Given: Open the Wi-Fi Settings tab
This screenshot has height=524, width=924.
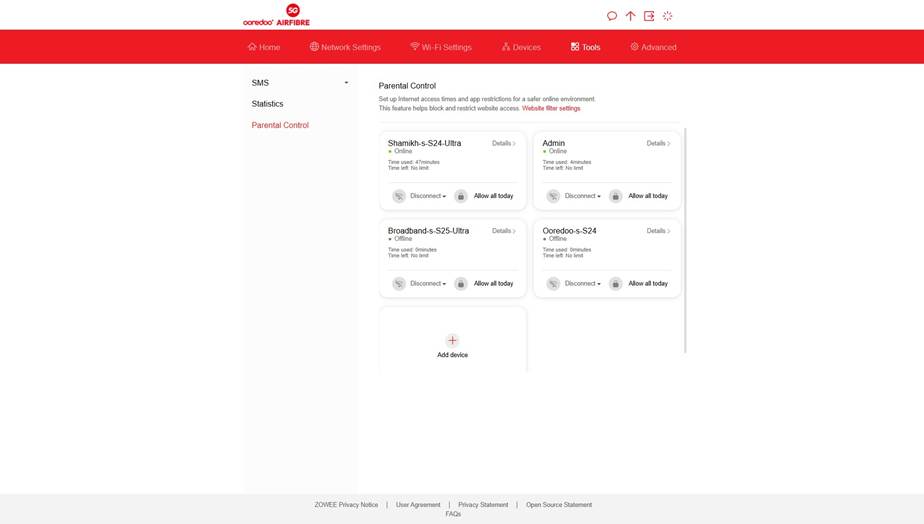Looking at the screenshot, I should (441, 47).
